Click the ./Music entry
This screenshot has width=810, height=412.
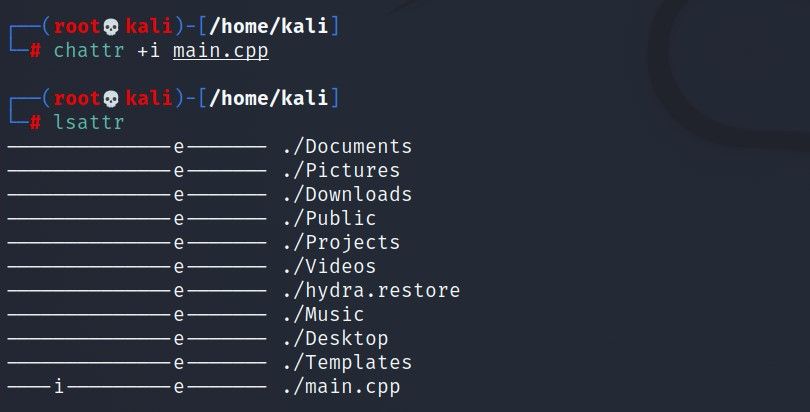click(x=322, y=315)
